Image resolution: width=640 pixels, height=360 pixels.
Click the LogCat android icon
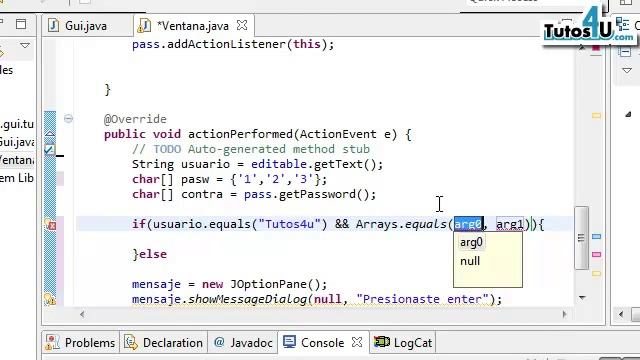pyautogui.click(x=382, y=342)
